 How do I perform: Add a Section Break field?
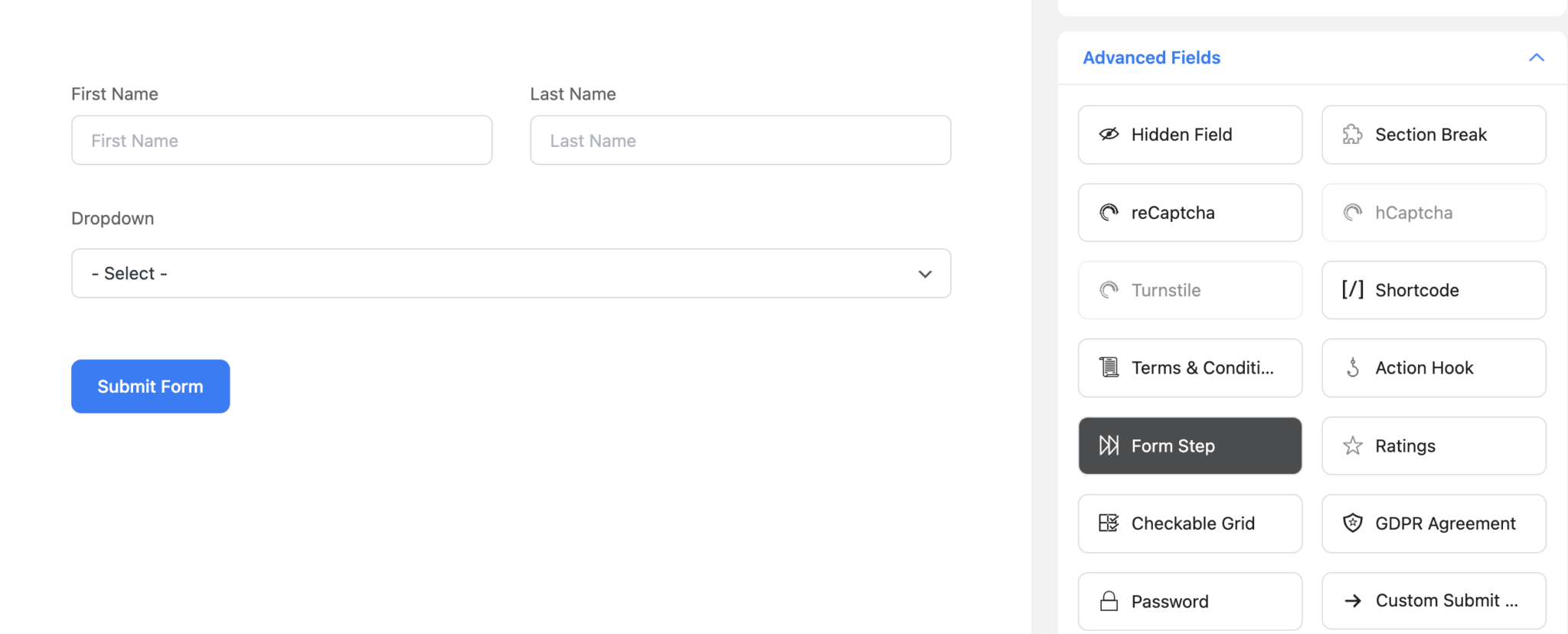(x=1432, y=134)
